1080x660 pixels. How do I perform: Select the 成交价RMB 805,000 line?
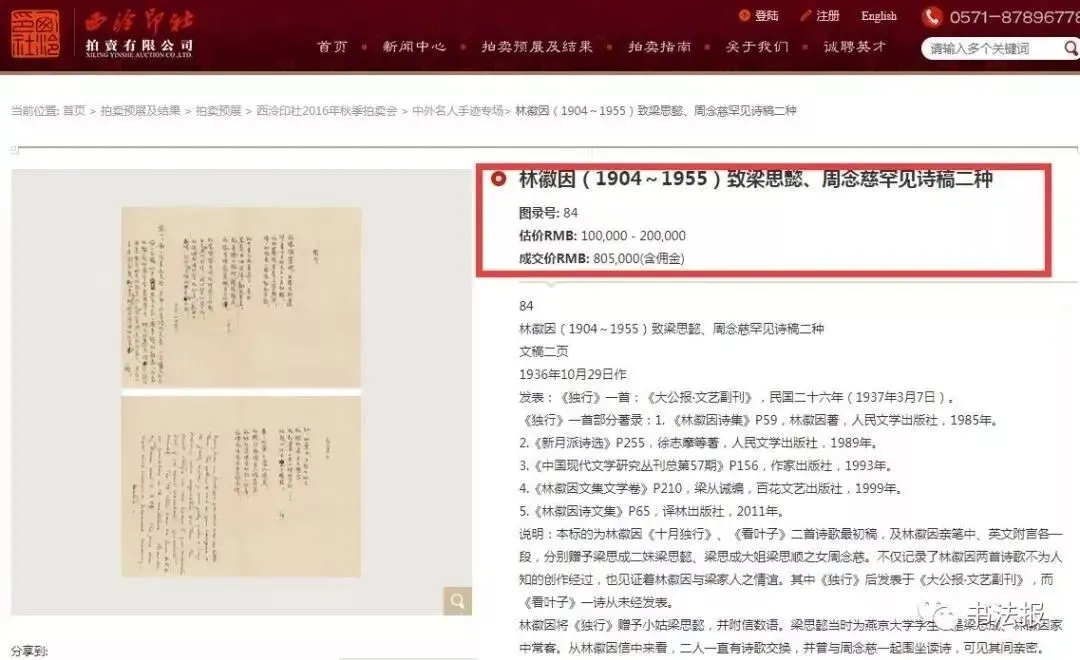(x=601, y=258)
